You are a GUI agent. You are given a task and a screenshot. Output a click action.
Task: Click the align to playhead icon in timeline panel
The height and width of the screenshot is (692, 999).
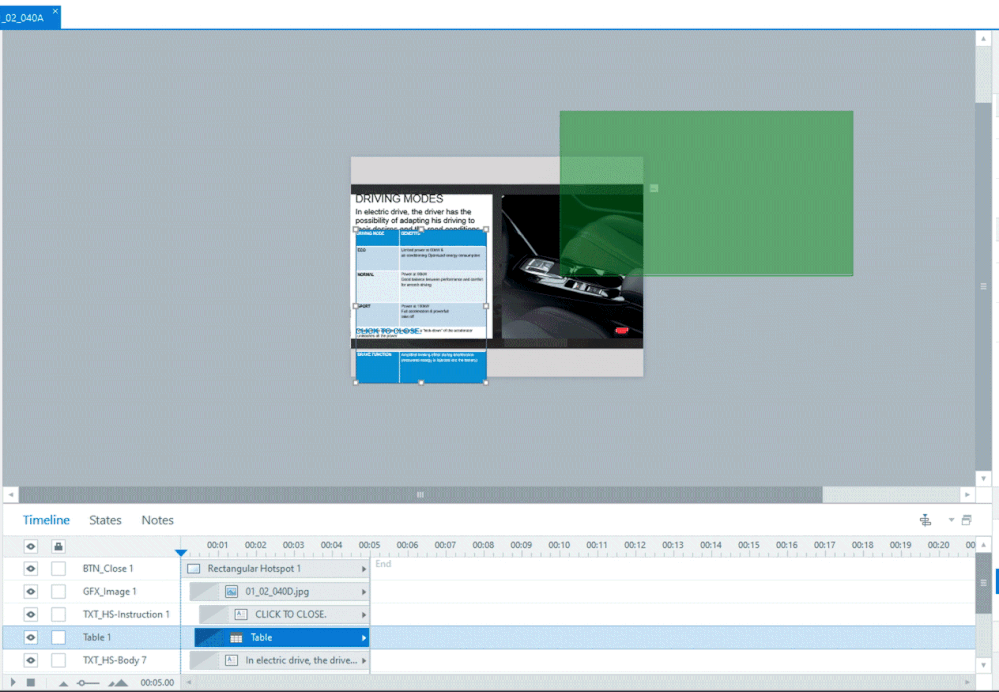[925, 520]
